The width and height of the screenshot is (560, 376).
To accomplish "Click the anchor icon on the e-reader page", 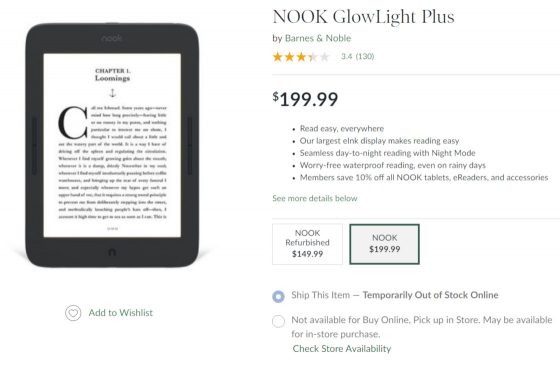I will (x=112, y=93).
